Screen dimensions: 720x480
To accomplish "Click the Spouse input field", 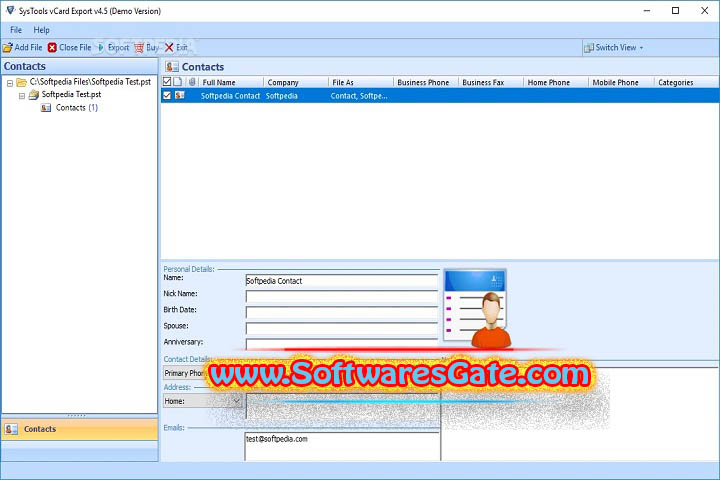I will [x=342, y=329].
